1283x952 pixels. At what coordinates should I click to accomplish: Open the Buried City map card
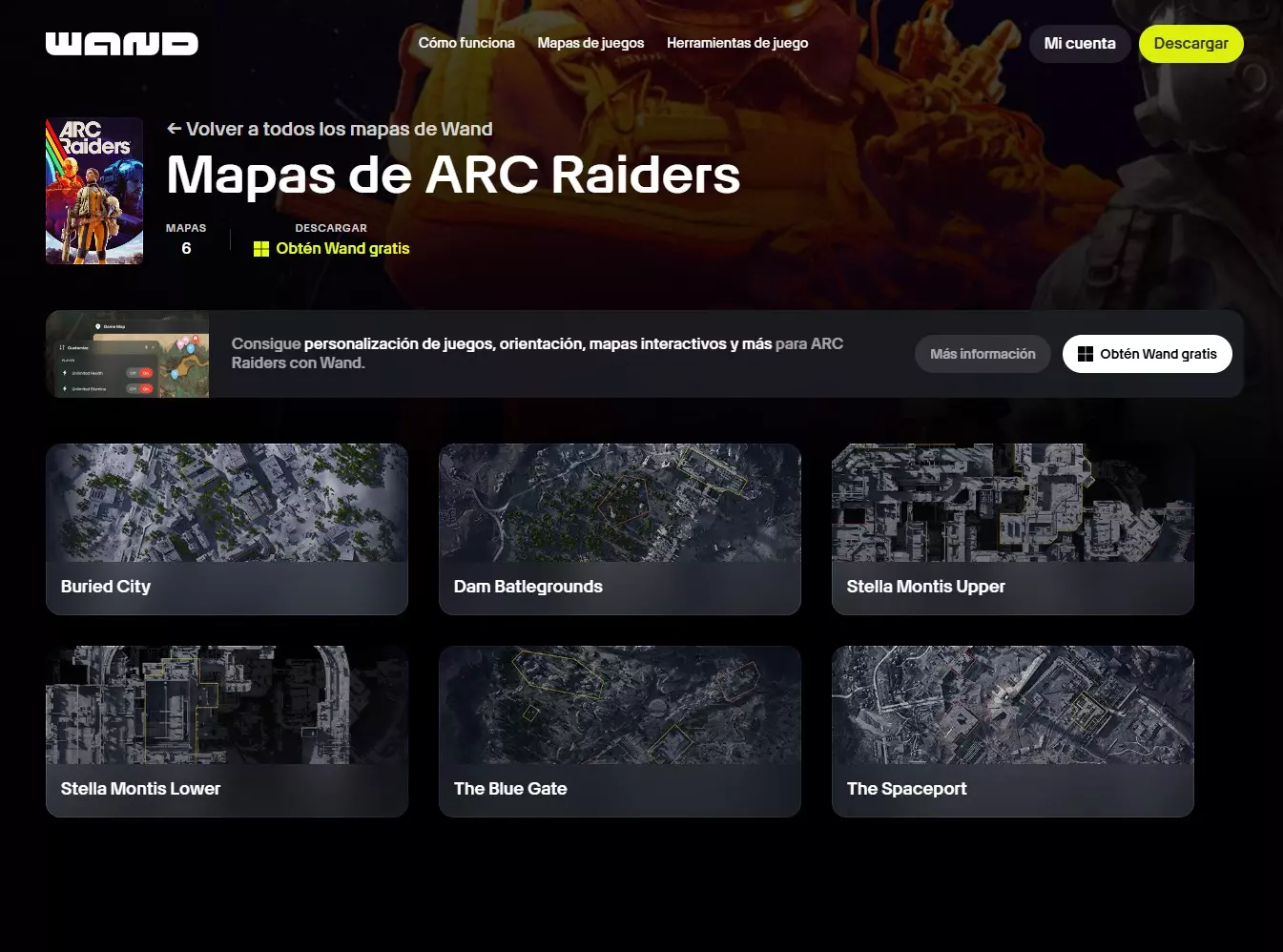227,529
